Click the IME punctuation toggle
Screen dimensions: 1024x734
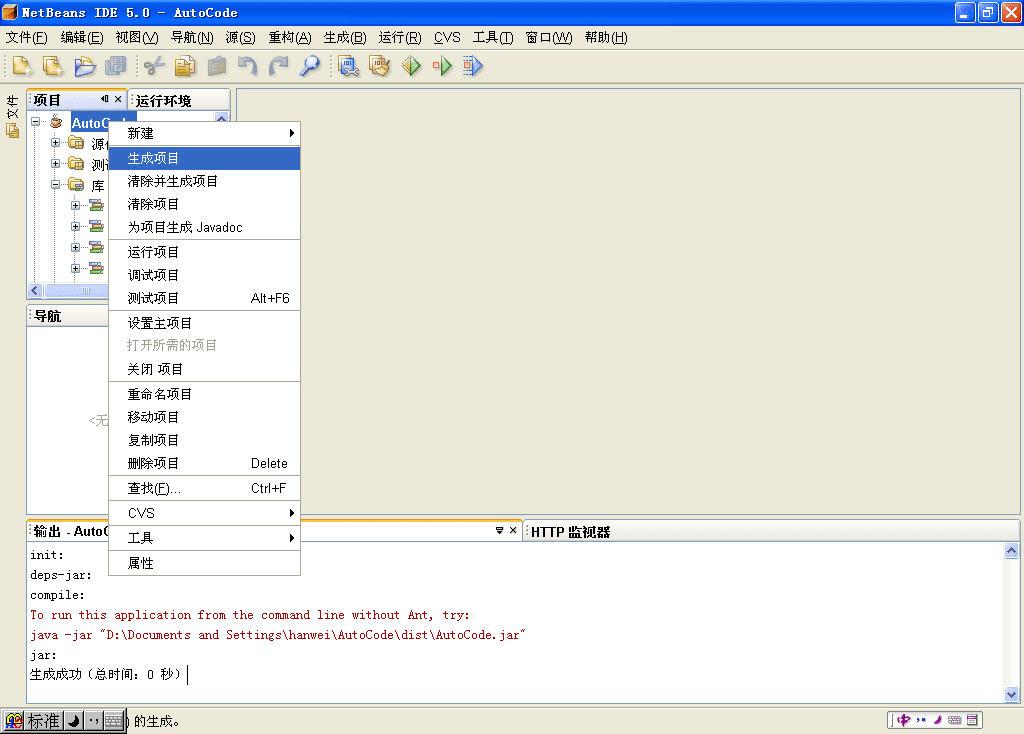[94, 721]
